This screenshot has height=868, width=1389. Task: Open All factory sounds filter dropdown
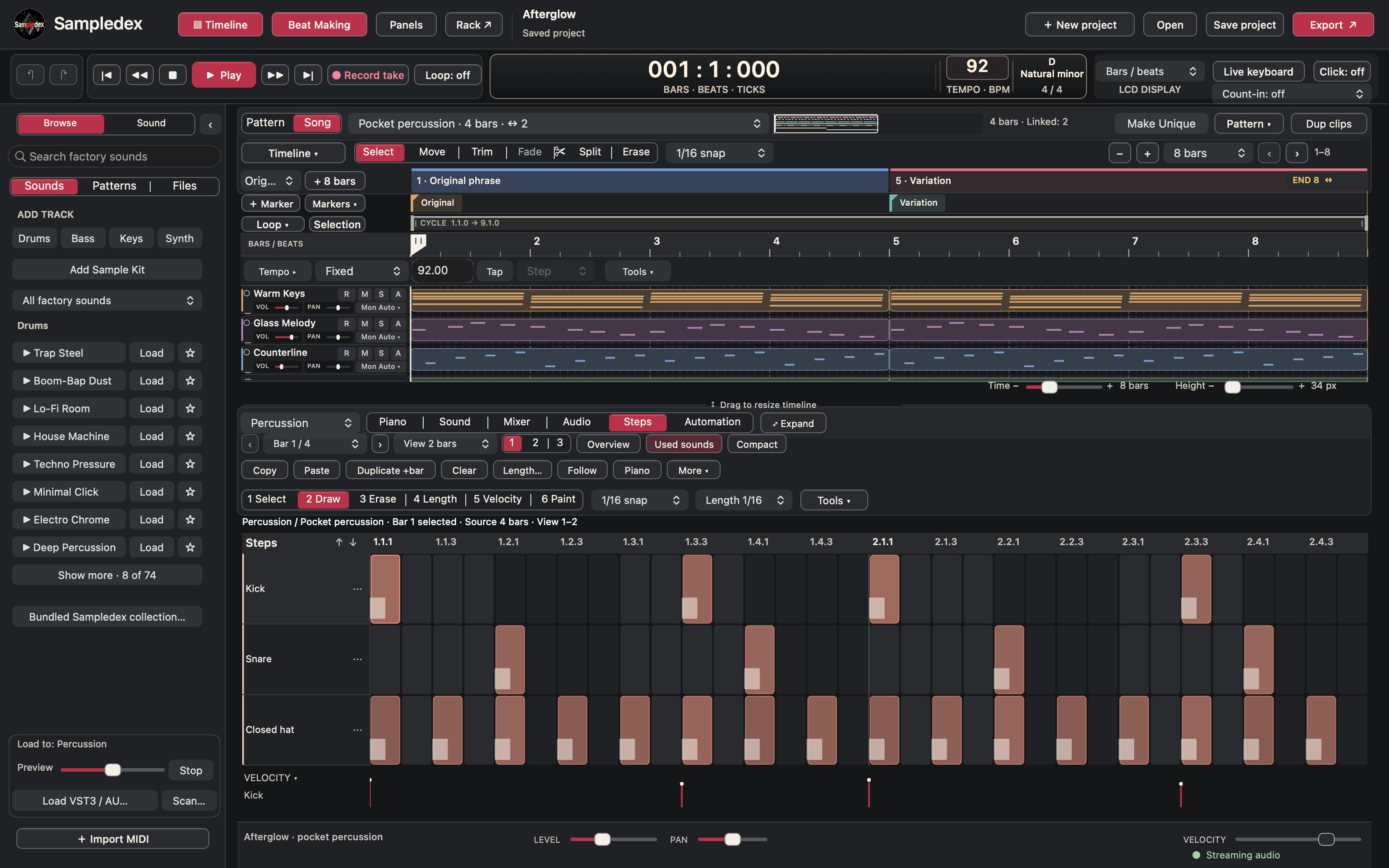[107, 300]
